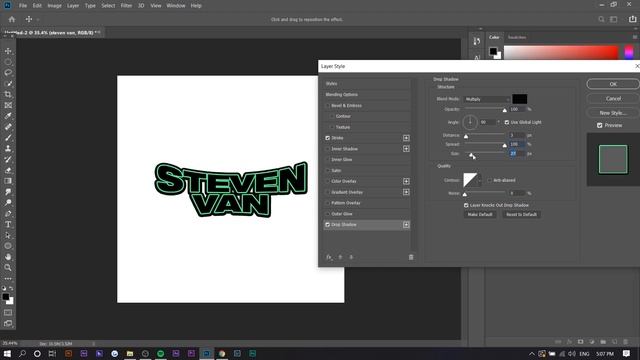Open the Image menu
The width and height of the screenshot is (640, 360).
point(54,6)
